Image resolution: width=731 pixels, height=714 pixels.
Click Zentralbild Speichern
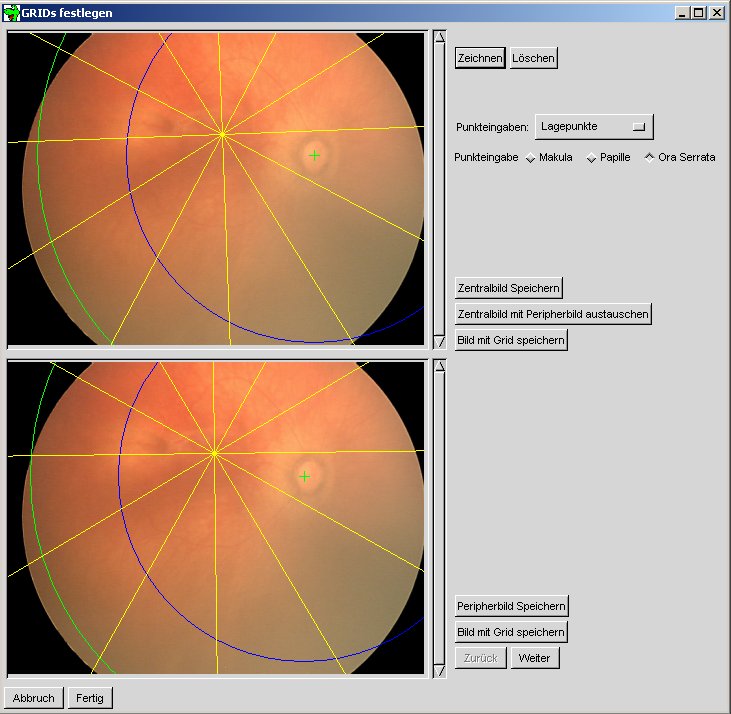pos(509,288)
